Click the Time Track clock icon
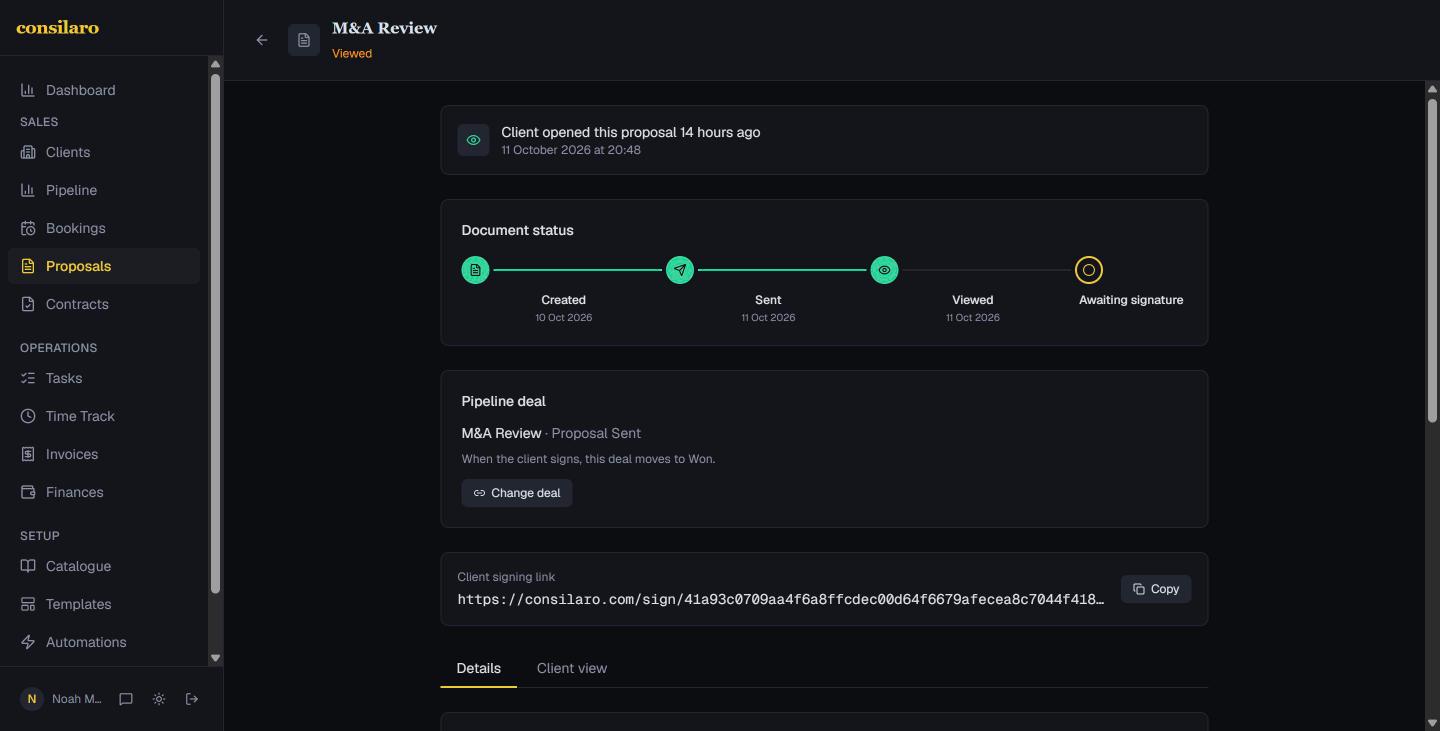This screenshot has height=731, width=1440. (28, 416)
